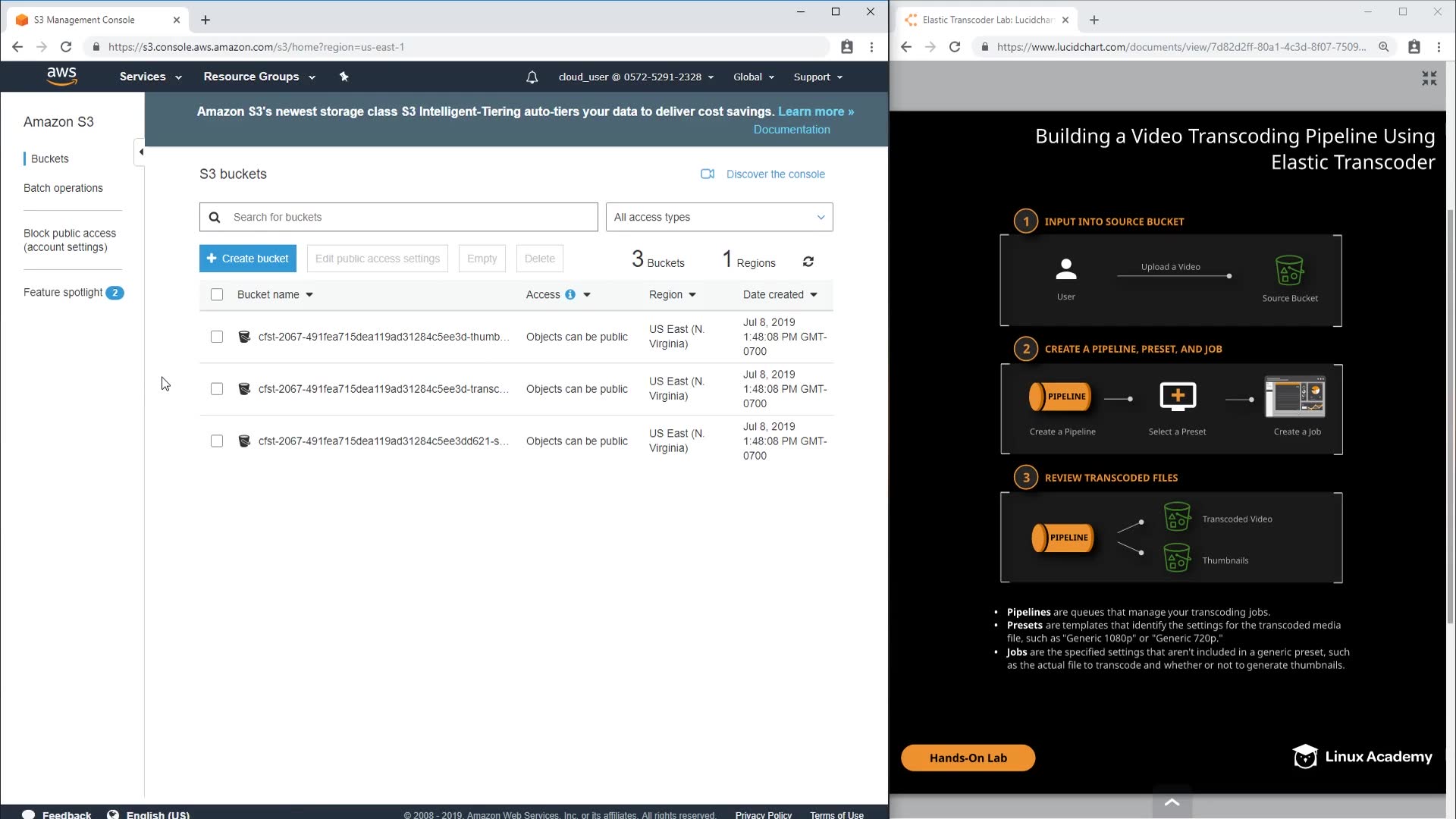Open the Learn more link in banner
This screenshot has height=819, width=1456.
pyautogui.click(x=815, y=111)
